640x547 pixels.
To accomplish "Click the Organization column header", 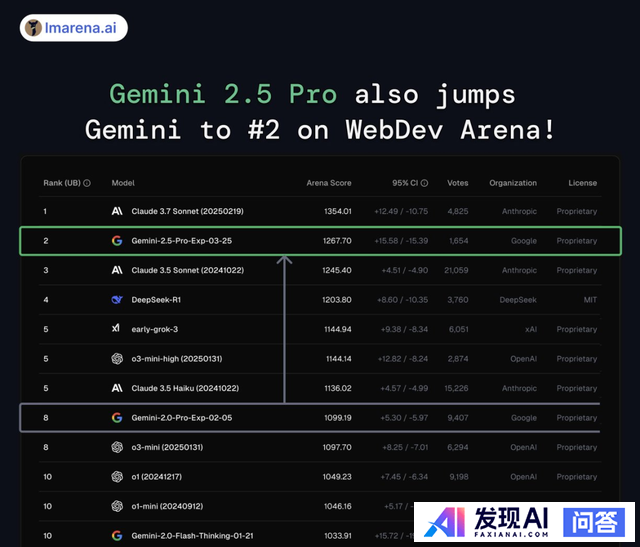I will click(513, 183).
